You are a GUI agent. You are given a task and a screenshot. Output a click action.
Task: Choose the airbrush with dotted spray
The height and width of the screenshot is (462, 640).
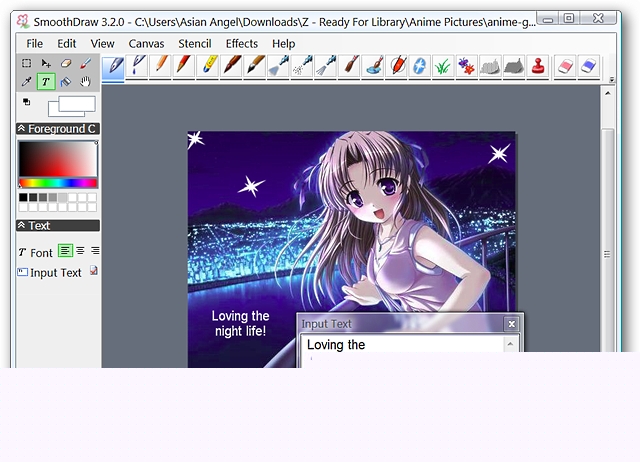pyautogui.click(x=302, y=66)
